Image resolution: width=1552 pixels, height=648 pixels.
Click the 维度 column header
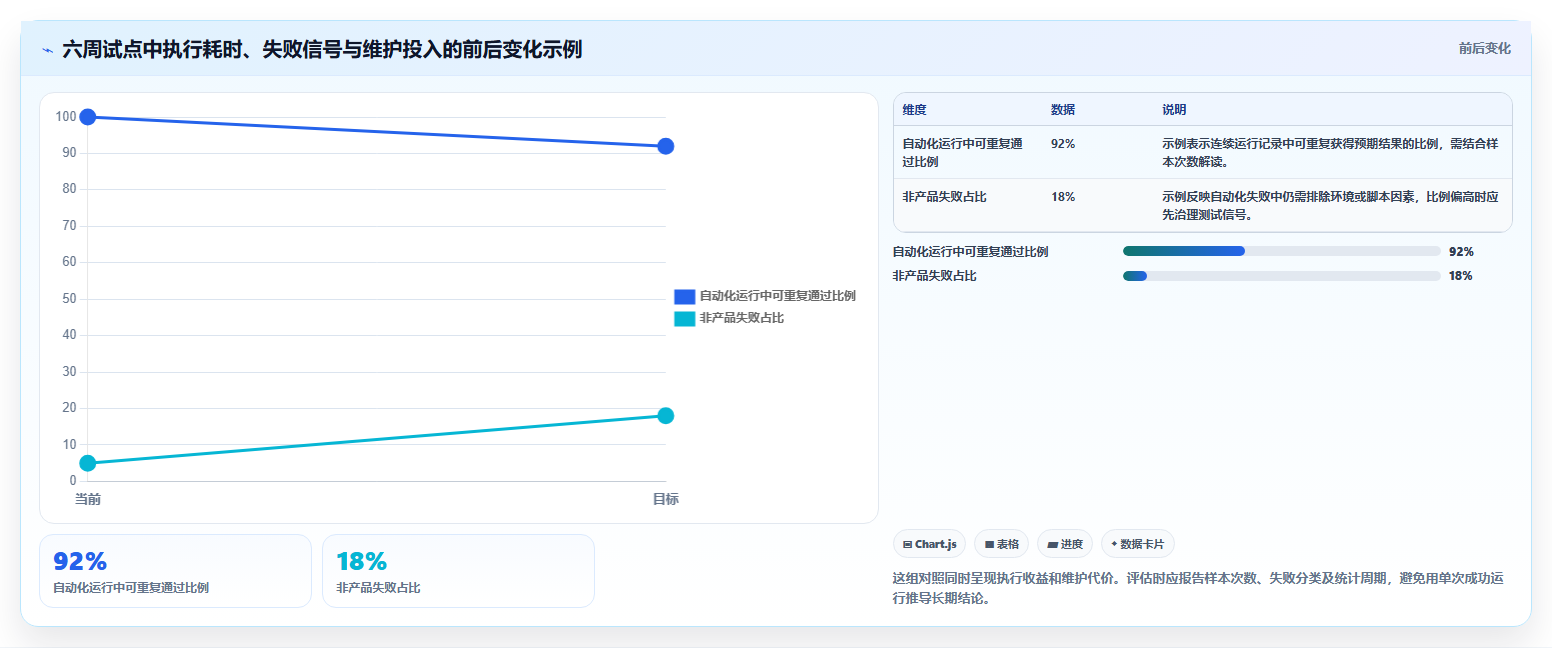point(914,110)
